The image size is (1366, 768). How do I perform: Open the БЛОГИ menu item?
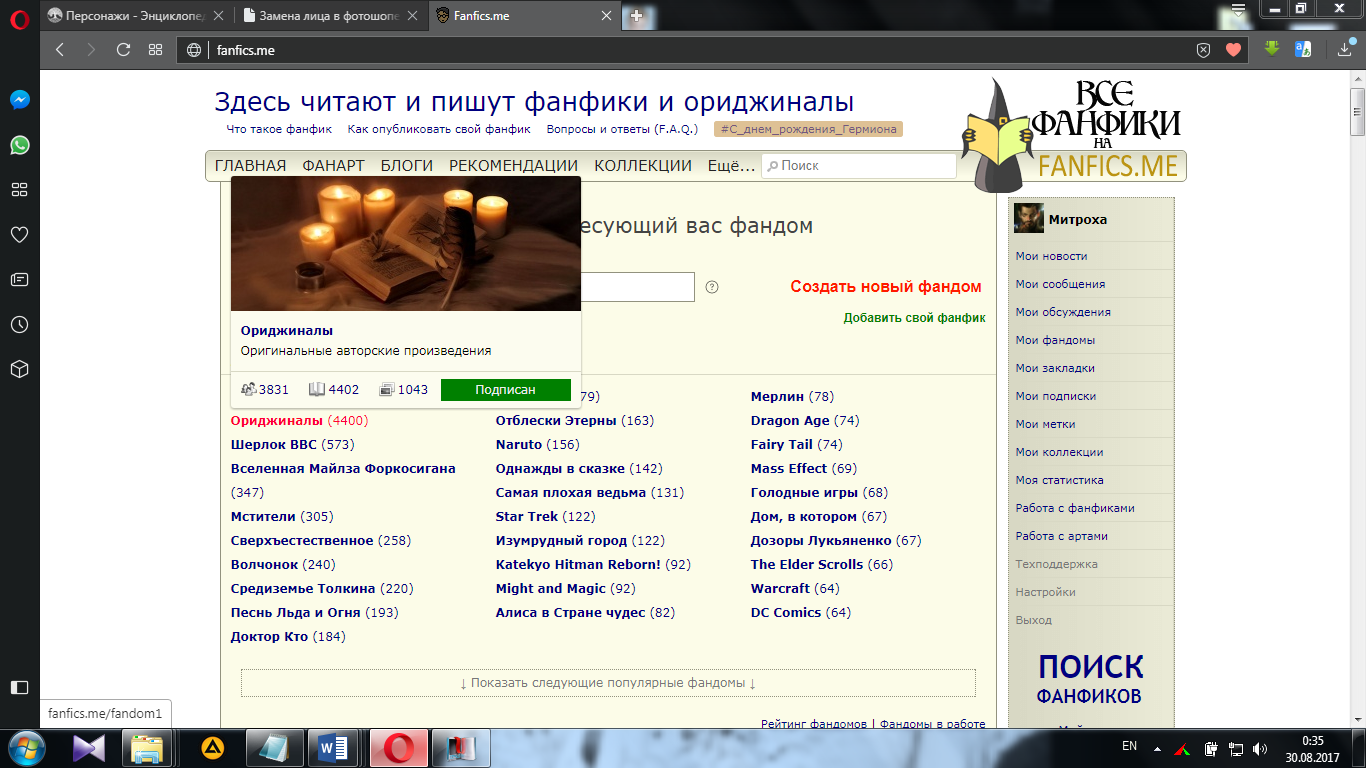tap(407, 166)
